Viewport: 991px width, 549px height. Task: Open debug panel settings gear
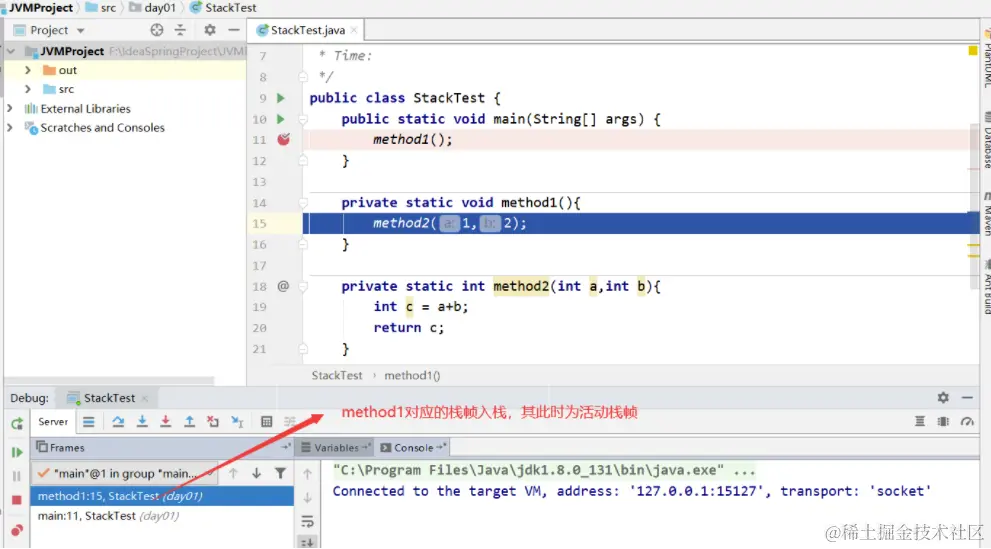tap(943, 397)
